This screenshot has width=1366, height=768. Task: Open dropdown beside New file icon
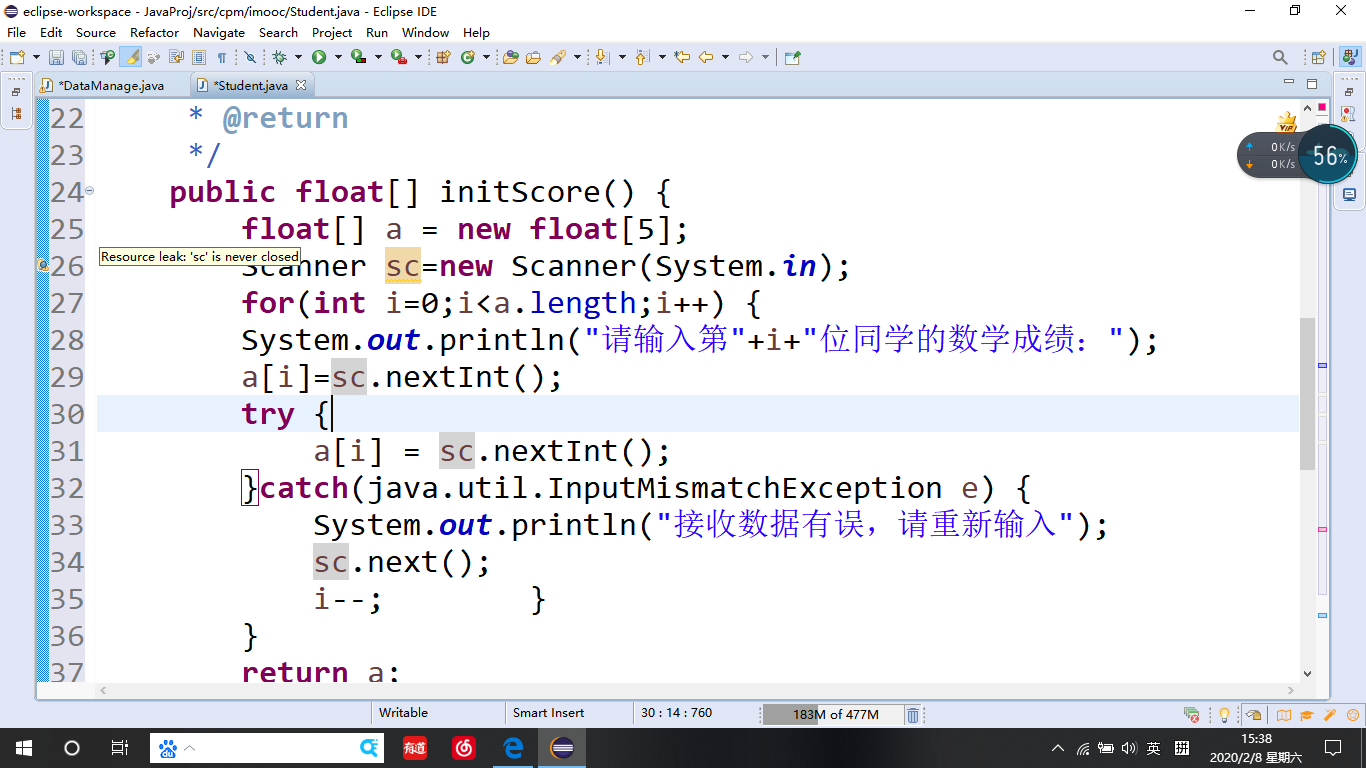[x=36, y=57]
